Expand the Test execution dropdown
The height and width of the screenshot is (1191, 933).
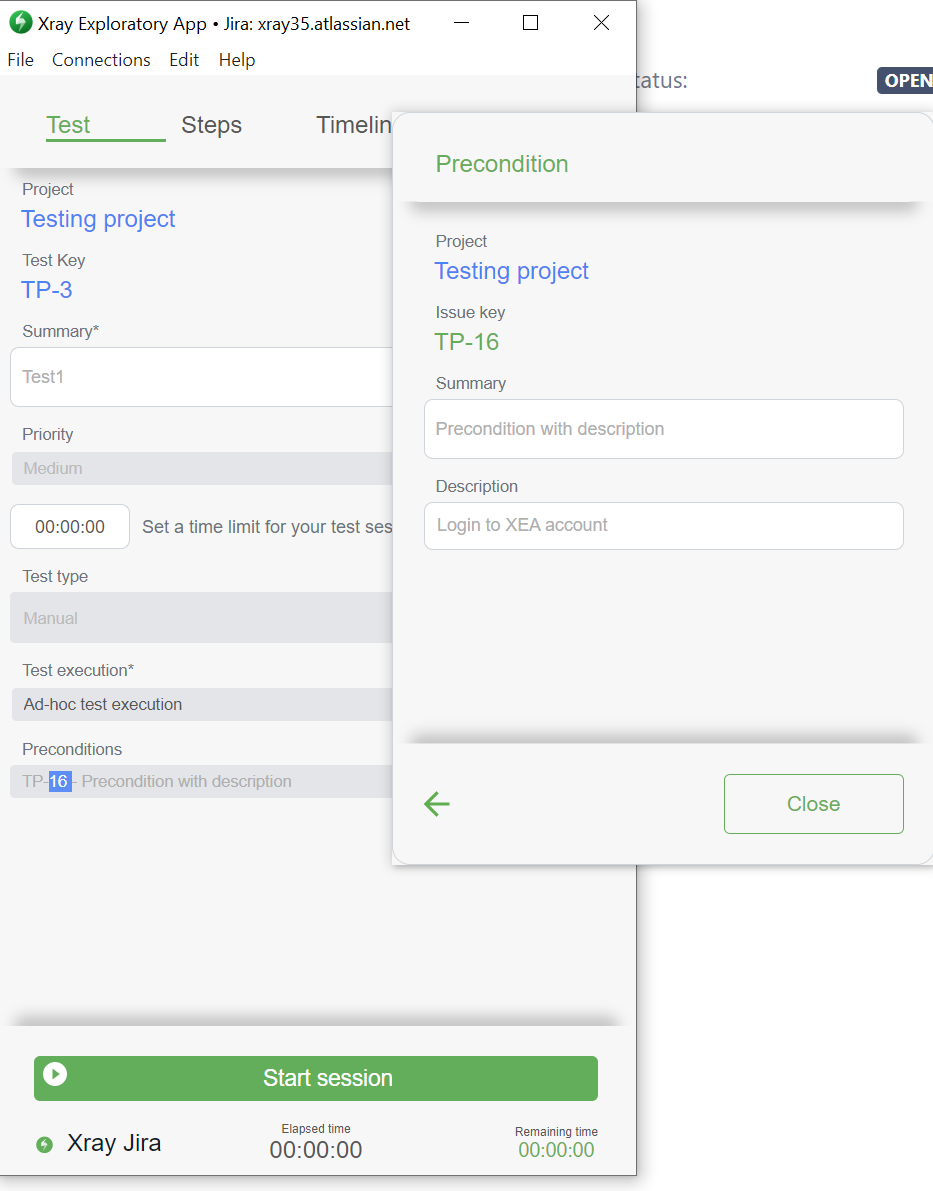pyautogui.click(x=200, y=704)
